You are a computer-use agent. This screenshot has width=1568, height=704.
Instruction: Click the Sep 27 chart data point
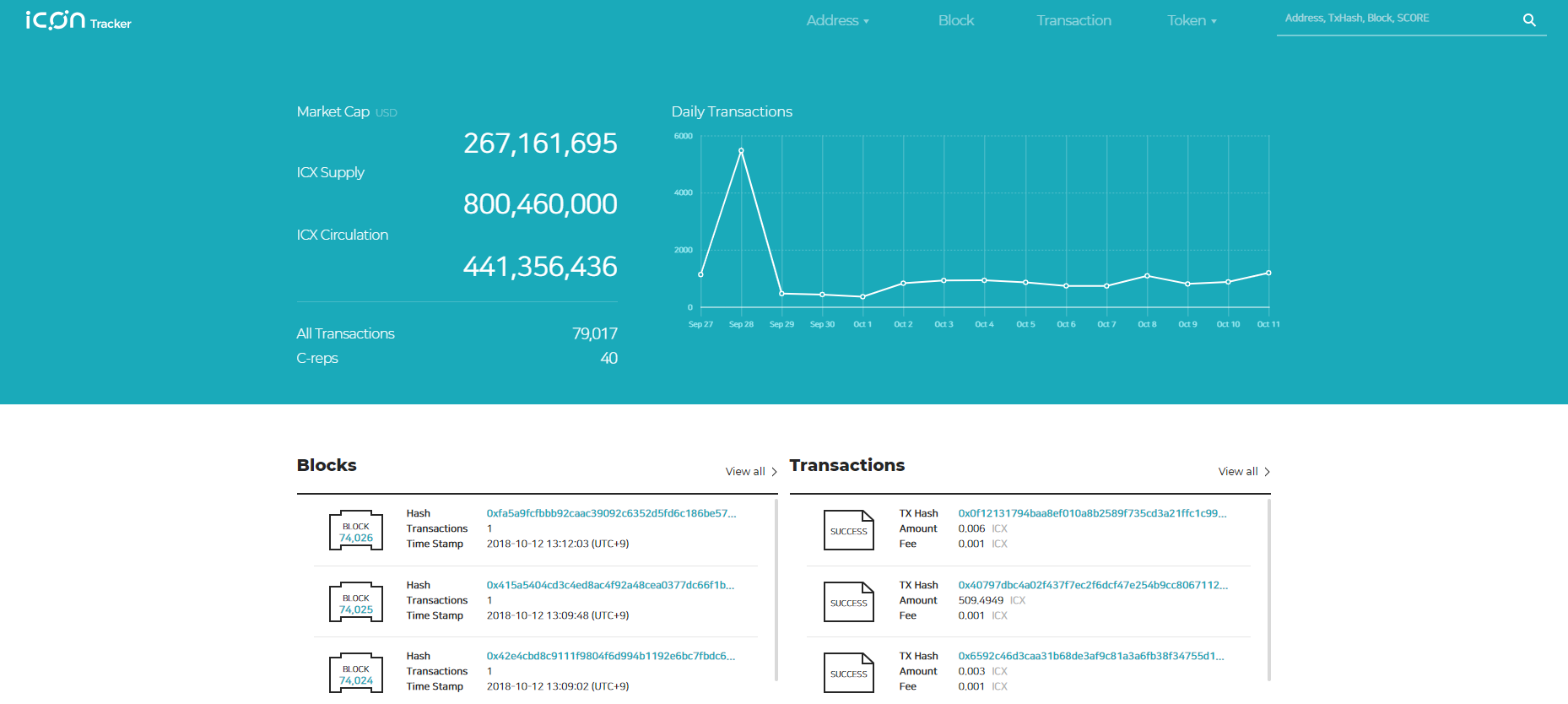pyautogui.click(x=700, y=274)
